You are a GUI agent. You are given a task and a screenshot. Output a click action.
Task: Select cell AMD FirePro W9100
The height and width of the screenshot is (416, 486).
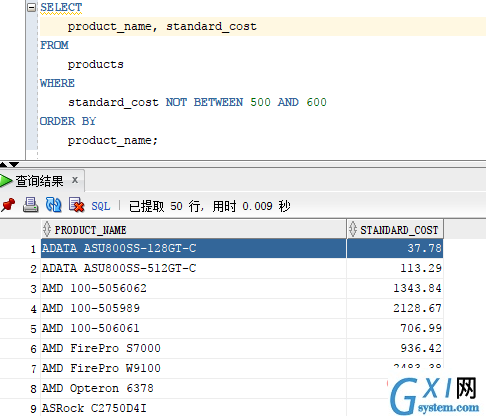coord(193,368)
